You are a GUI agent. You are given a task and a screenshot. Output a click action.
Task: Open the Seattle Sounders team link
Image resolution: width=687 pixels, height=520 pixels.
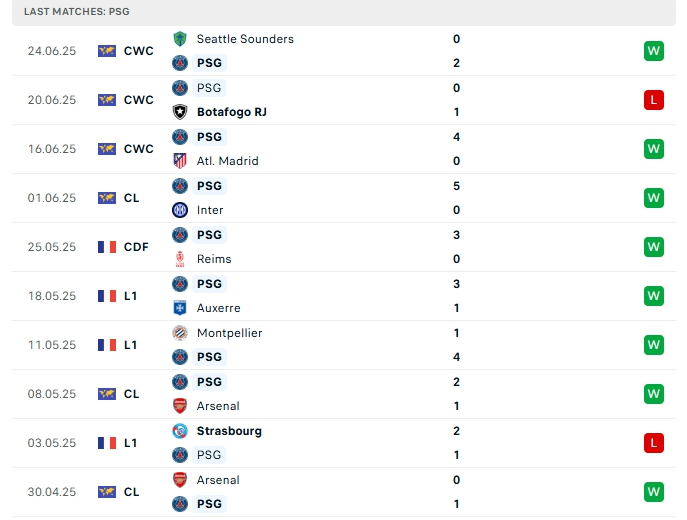245,39
